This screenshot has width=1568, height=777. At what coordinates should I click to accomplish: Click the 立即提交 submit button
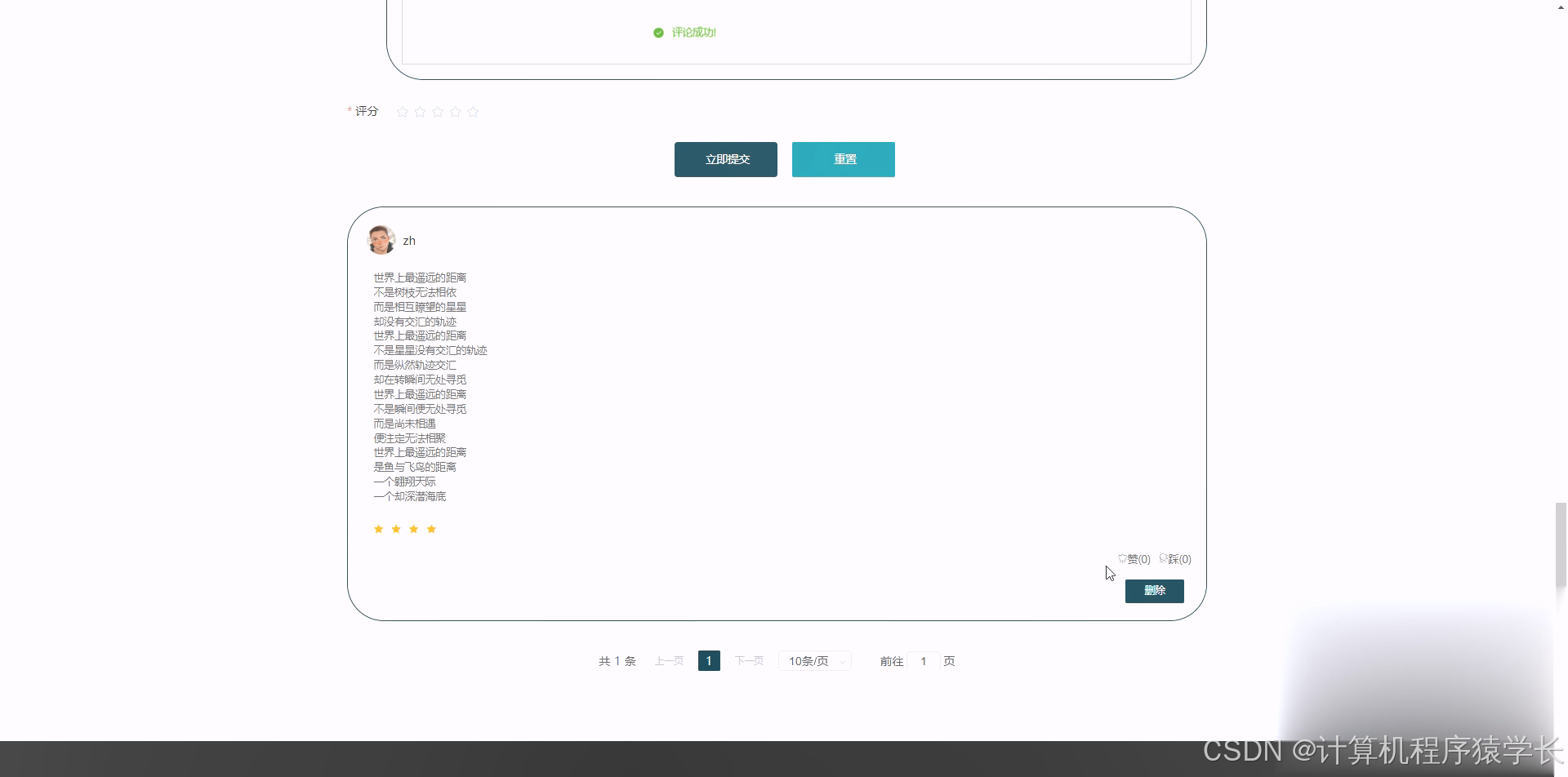[x=726, y=159]
